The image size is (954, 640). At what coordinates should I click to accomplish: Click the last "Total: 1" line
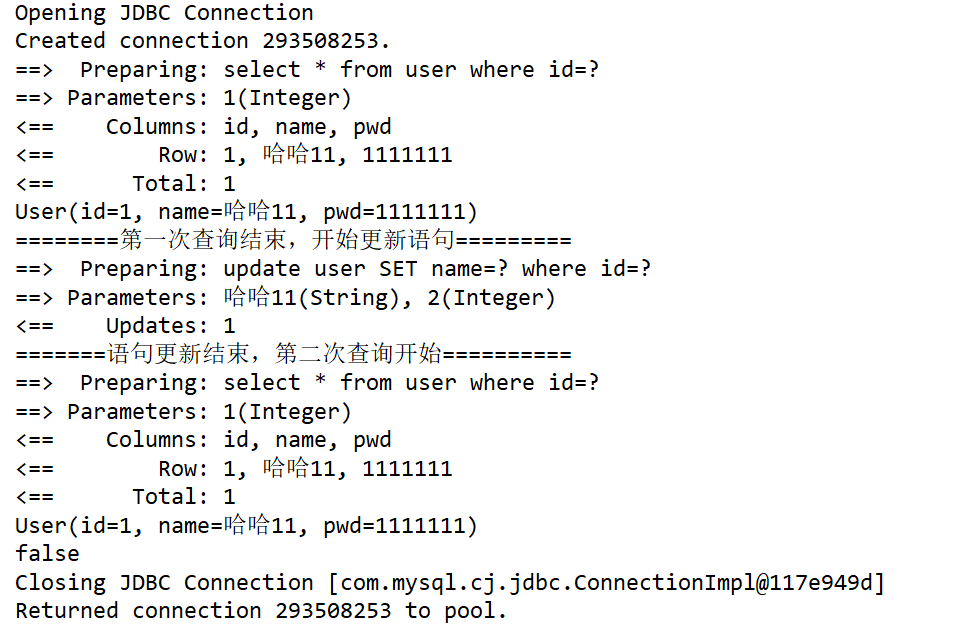click(x=183, y=497)
